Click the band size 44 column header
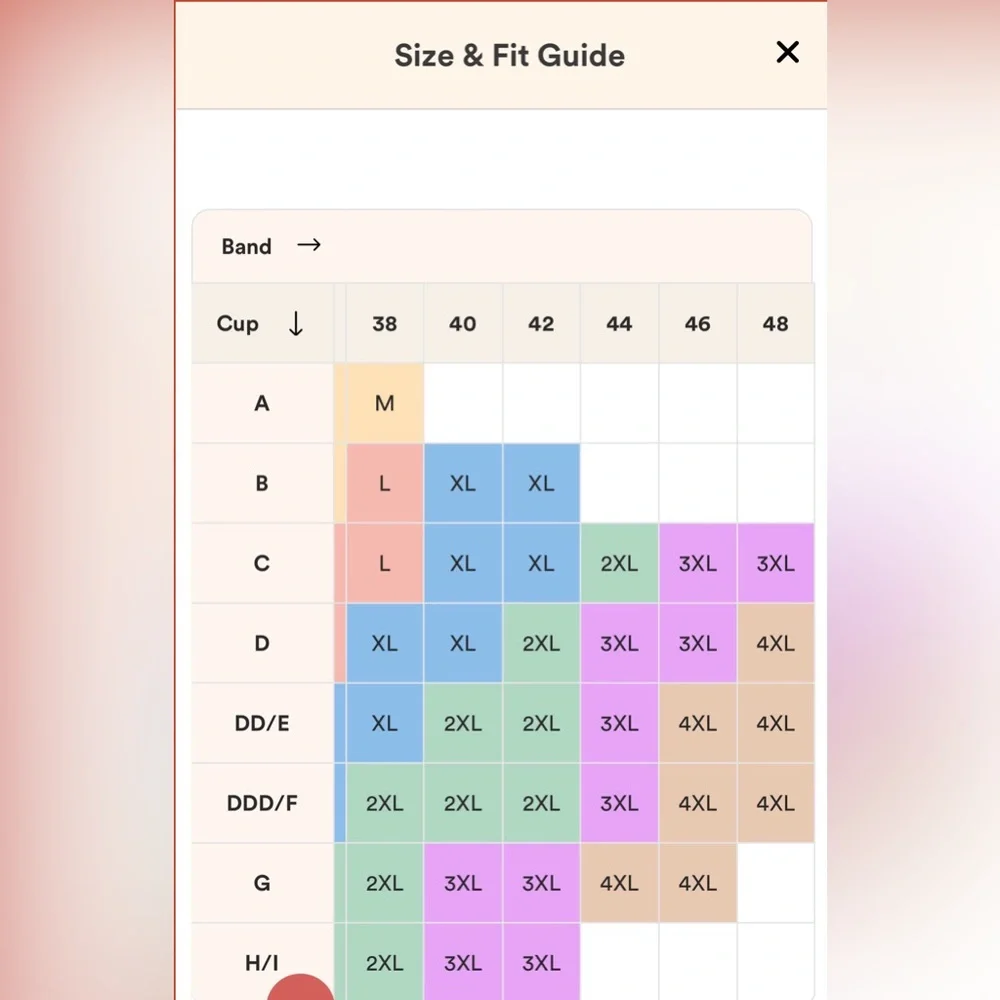This screenshot has height=1000, width=1000. [619, 324]
